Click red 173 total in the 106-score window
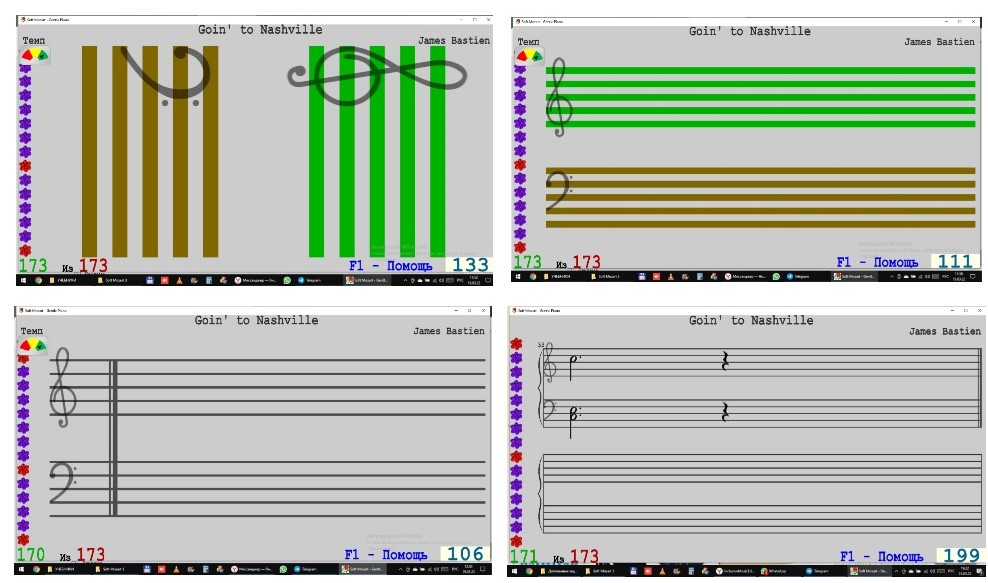 point(91,555)
